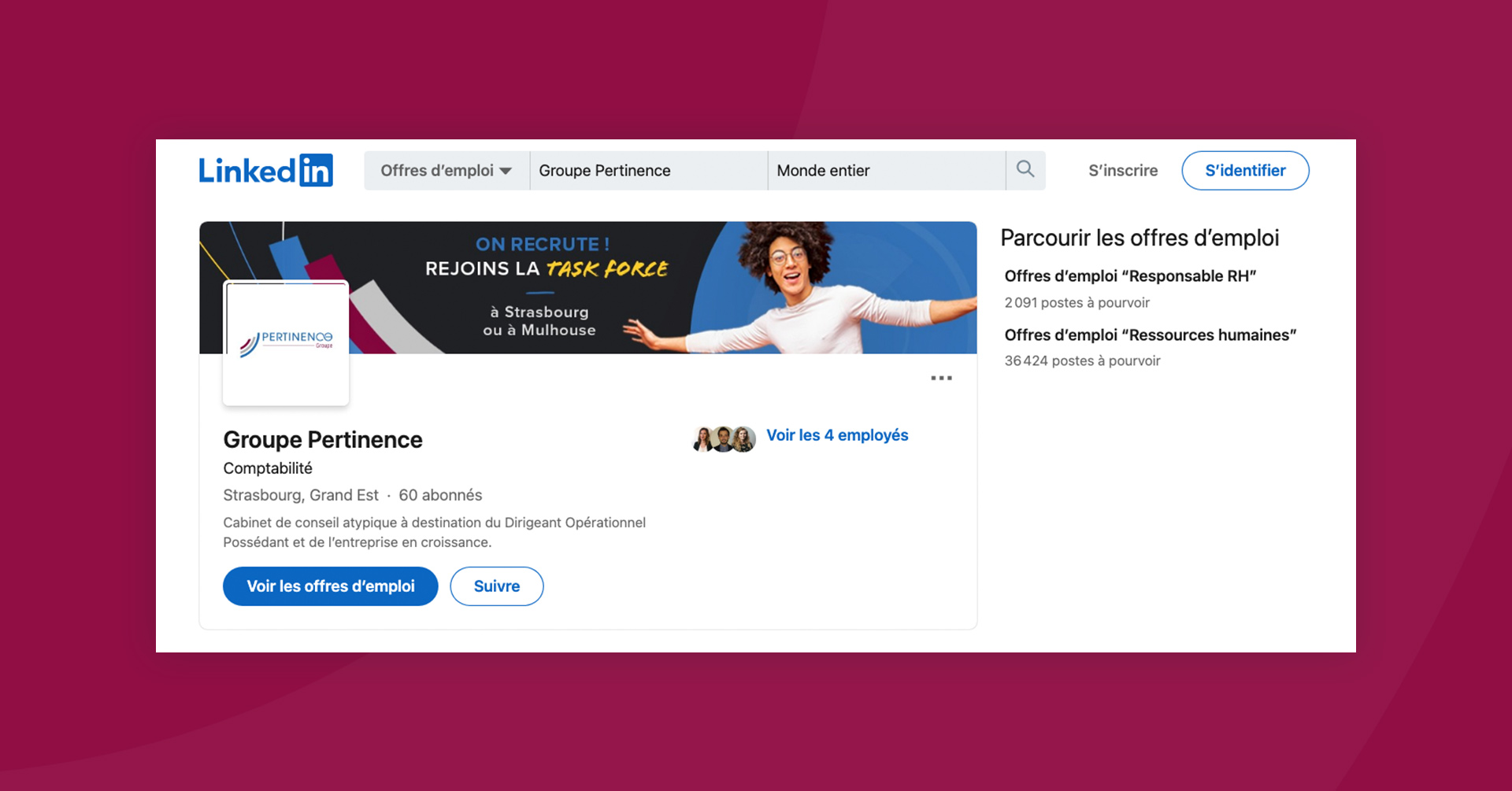This screenshot has height=791, width=1512.
Task: Click the S'identifier button
Action: (x=1245, y=171)
